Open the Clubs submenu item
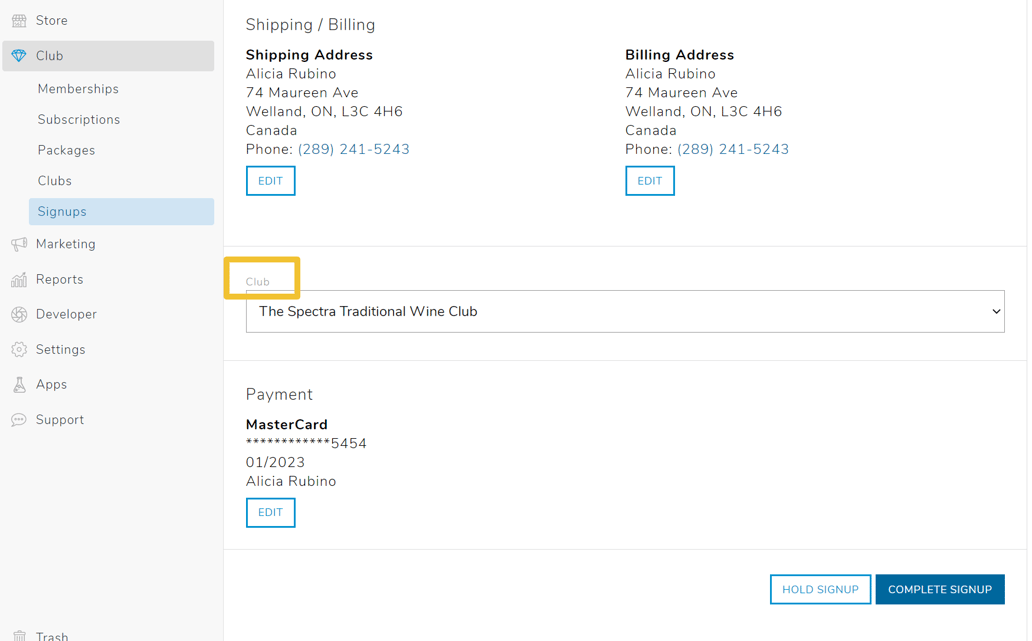1032x641 pixels. (55, 181)
